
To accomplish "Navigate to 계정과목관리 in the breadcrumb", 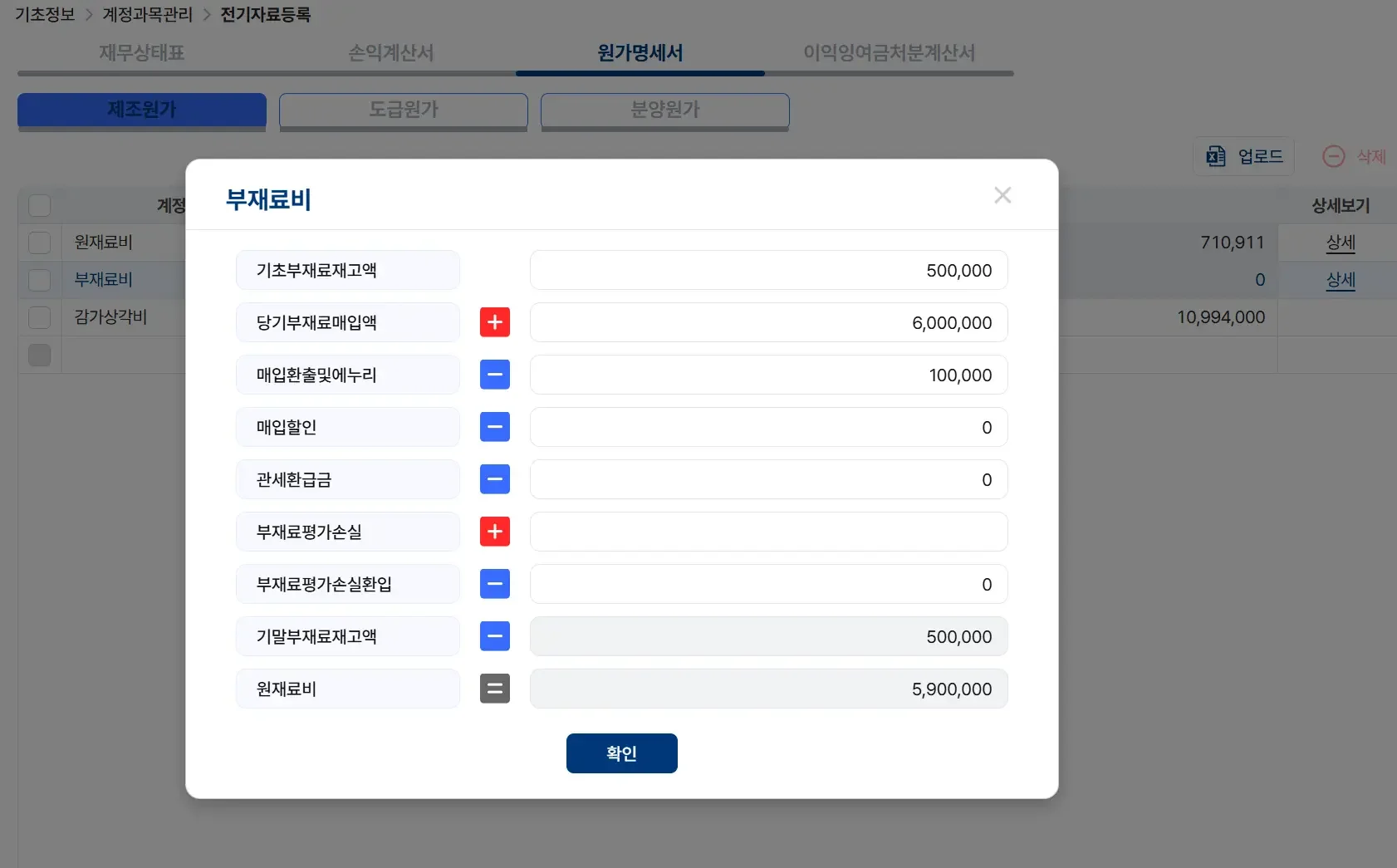I will [x=146, y=14].
